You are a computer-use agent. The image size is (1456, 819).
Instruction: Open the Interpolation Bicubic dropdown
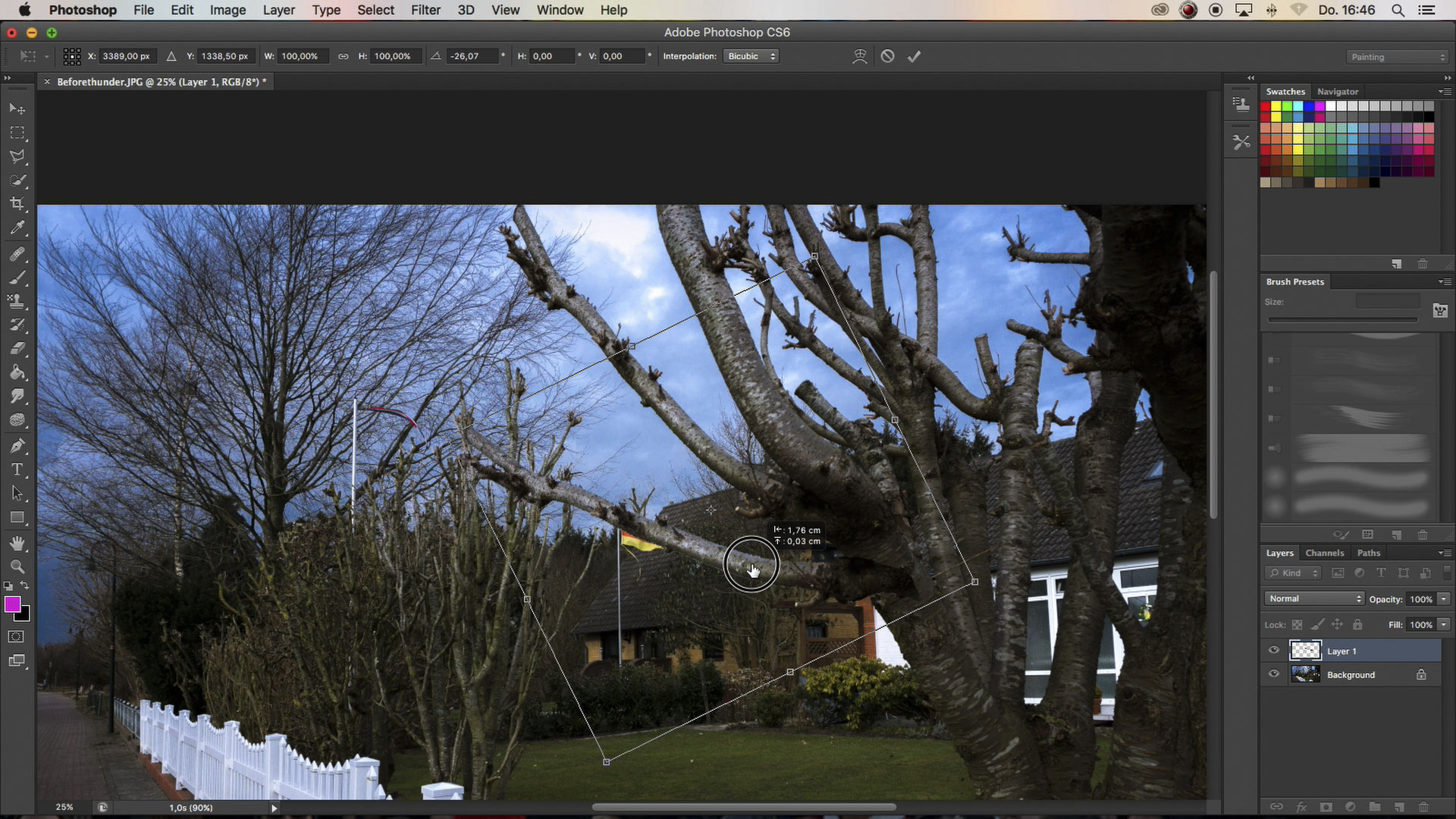[751, 56]
